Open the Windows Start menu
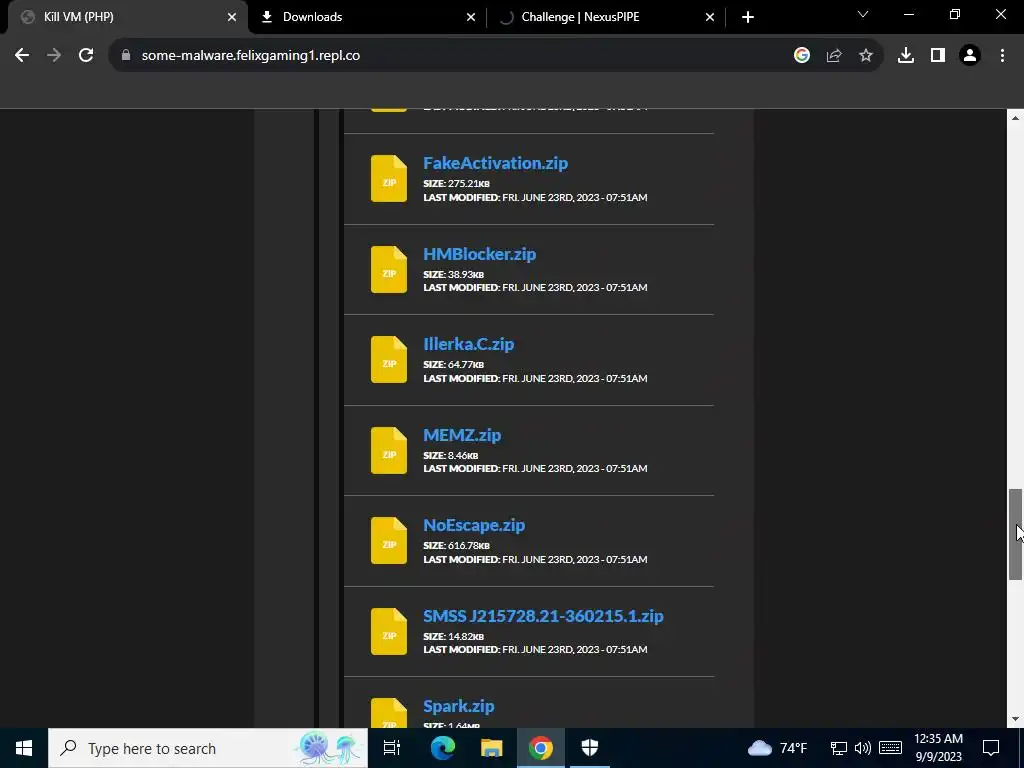 tap(24, 748)
